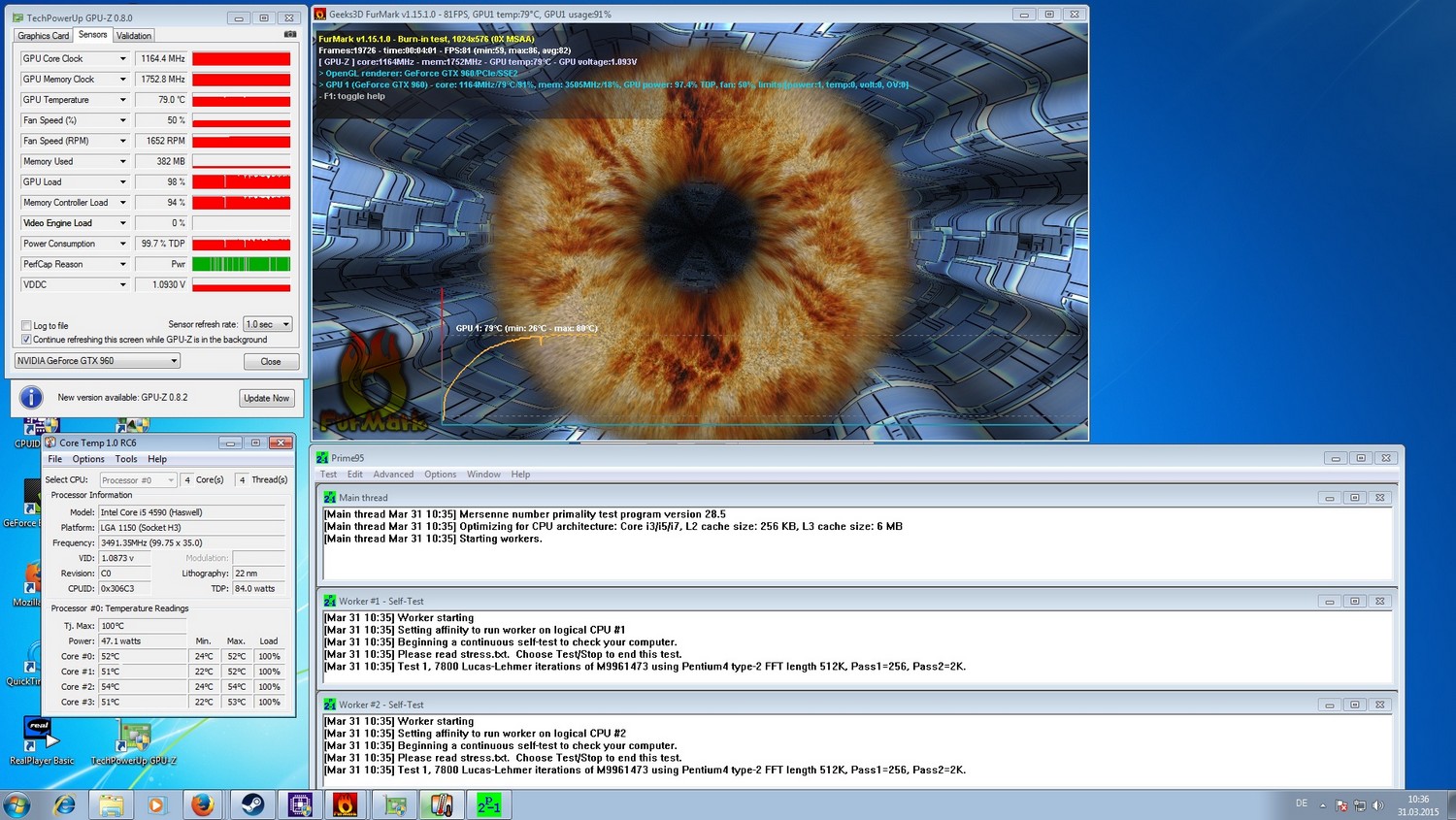Open Windows Explorer folder on taskbar
Screen dimensions: 1456x820
pyautogui.click(x=112, y=804)
